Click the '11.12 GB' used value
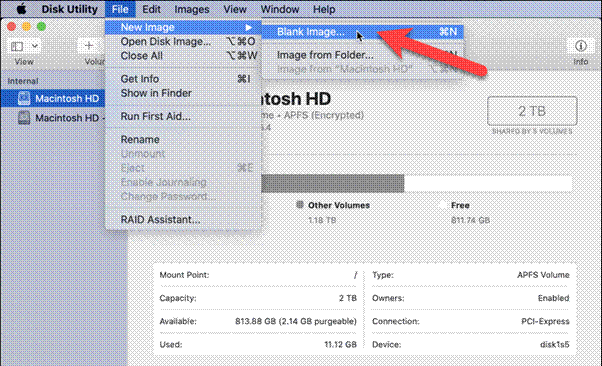 point(341,344)
